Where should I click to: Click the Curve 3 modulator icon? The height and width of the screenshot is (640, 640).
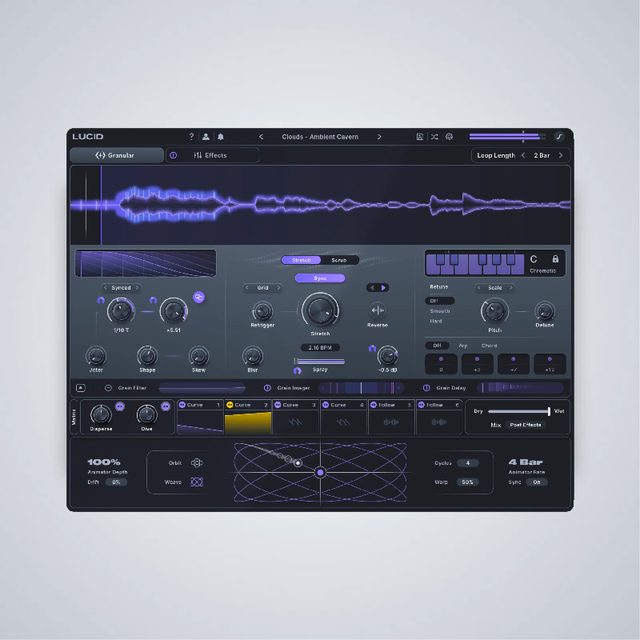(x=278, y=405)
